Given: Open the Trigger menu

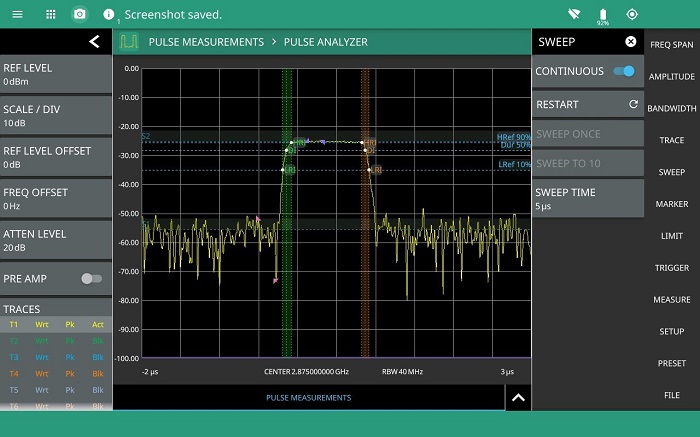Looking at the screenshot, I should point(671,268).
